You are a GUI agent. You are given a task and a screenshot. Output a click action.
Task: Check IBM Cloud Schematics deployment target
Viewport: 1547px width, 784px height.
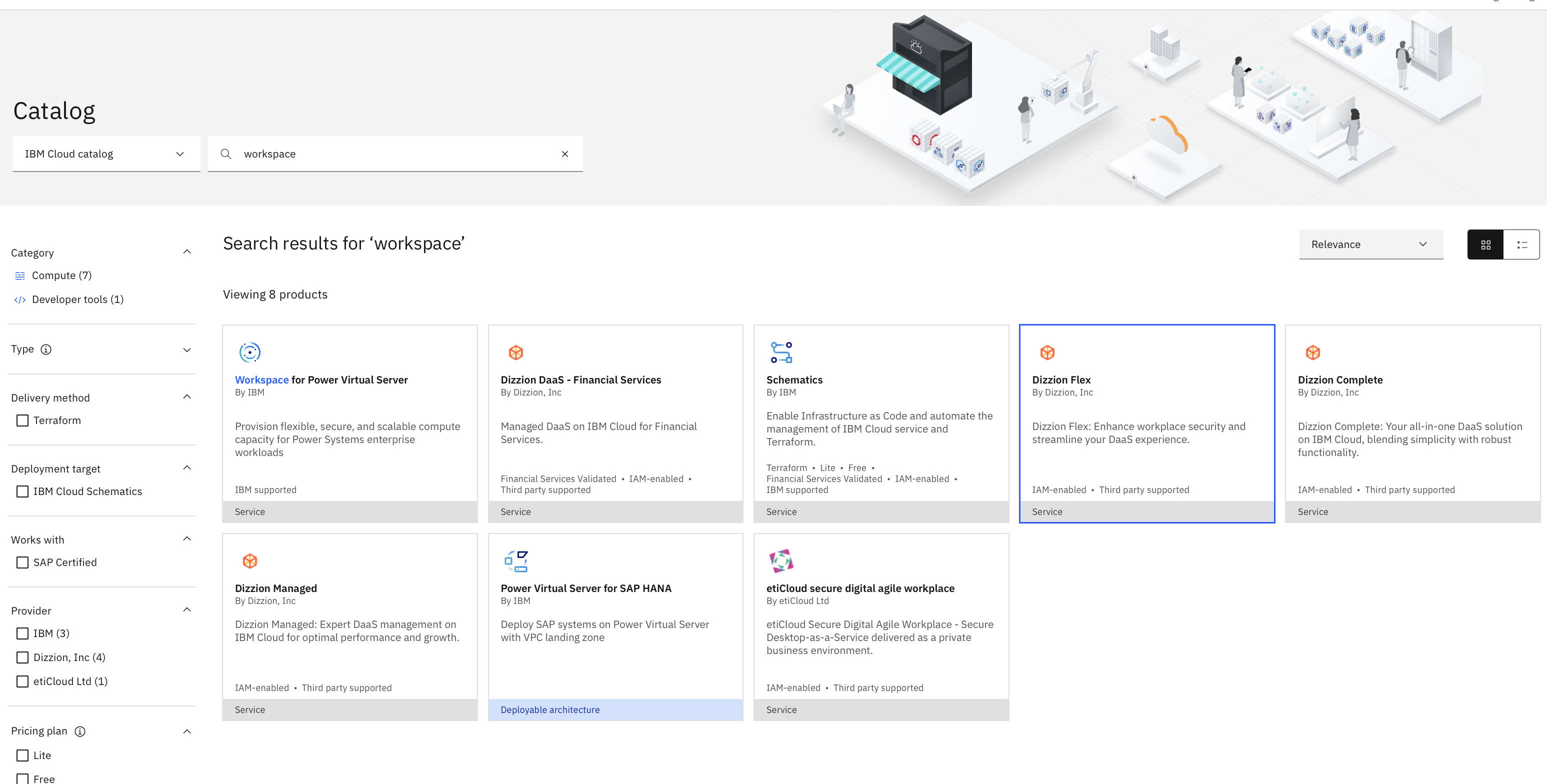point(22,491)
